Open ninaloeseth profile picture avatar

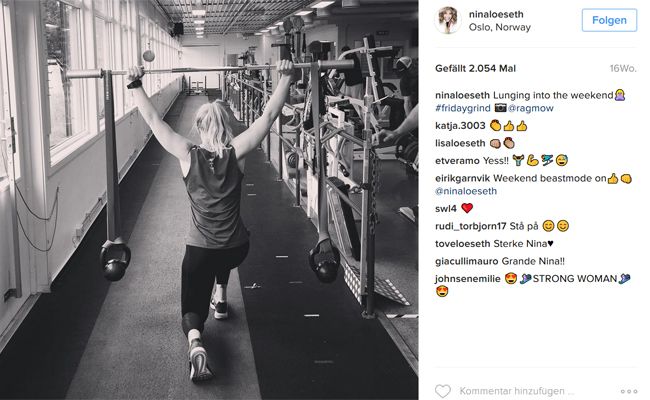tap(448, 20)
